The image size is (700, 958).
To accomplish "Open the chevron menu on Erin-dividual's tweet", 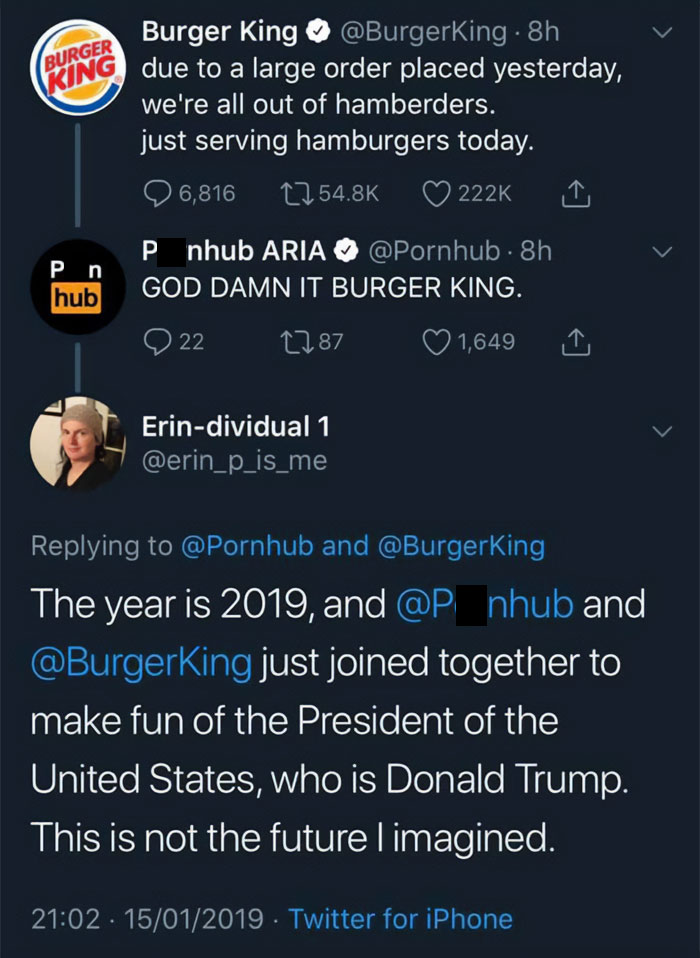I will click(x=660, y=430).
